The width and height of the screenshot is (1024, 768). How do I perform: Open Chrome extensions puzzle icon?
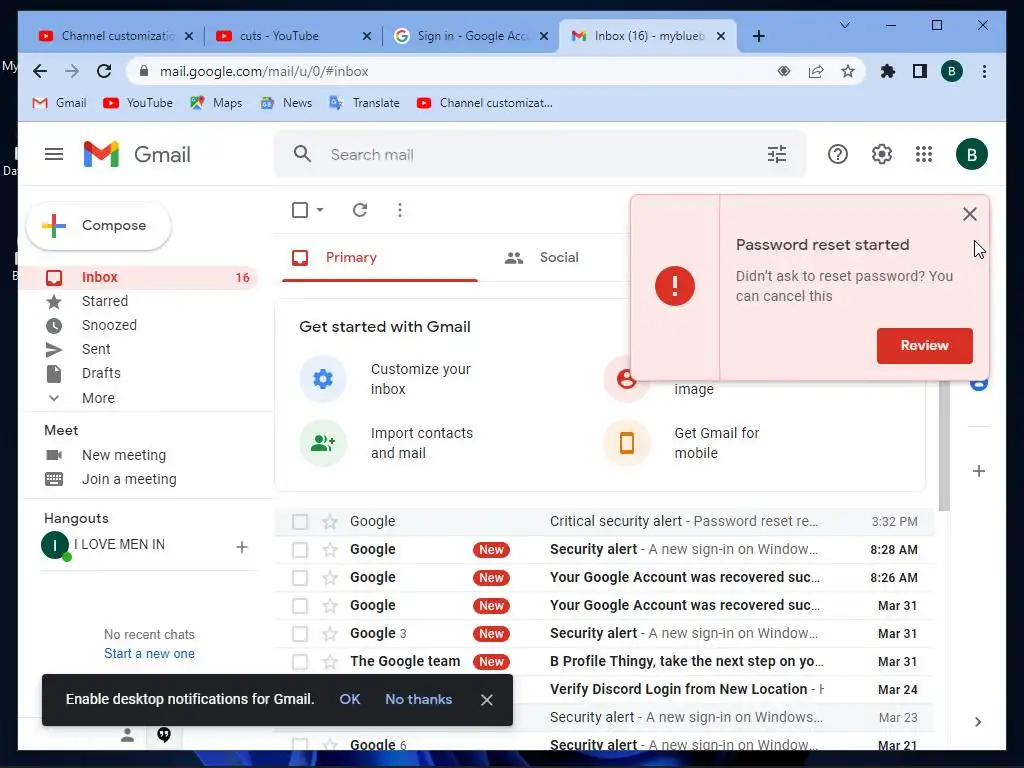pos(887,71)
